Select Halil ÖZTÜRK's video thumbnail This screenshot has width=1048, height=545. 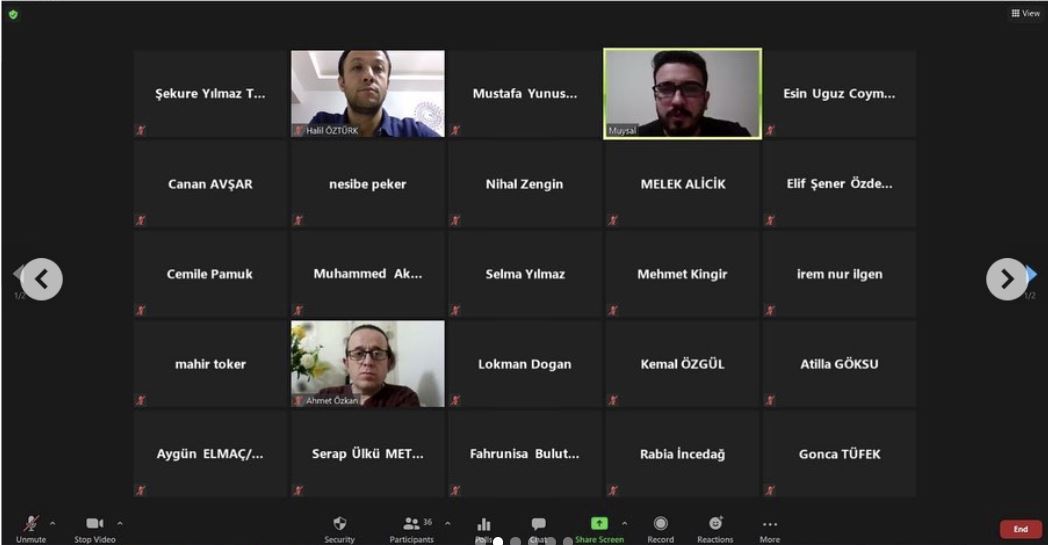(x=368, y=94)
